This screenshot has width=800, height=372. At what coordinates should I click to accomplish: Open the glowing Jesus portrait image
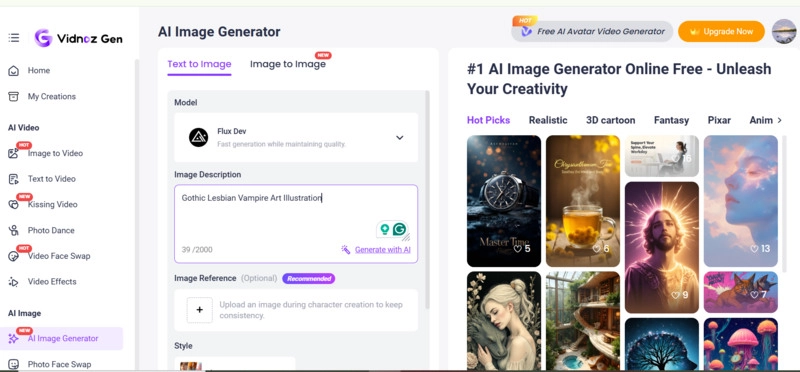pyautogui.click(x=662, y=247)
